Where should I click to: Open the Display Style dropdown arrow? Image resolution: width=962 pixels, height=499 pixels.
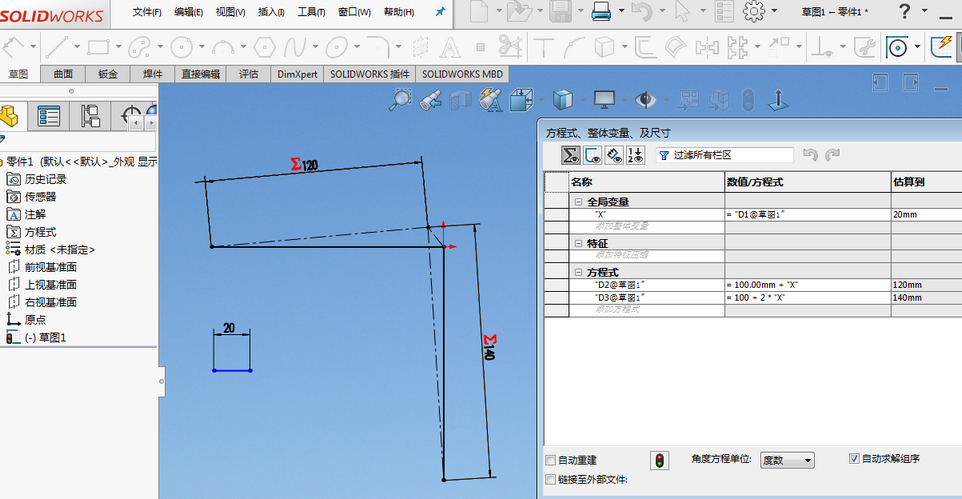click(582, 100)
